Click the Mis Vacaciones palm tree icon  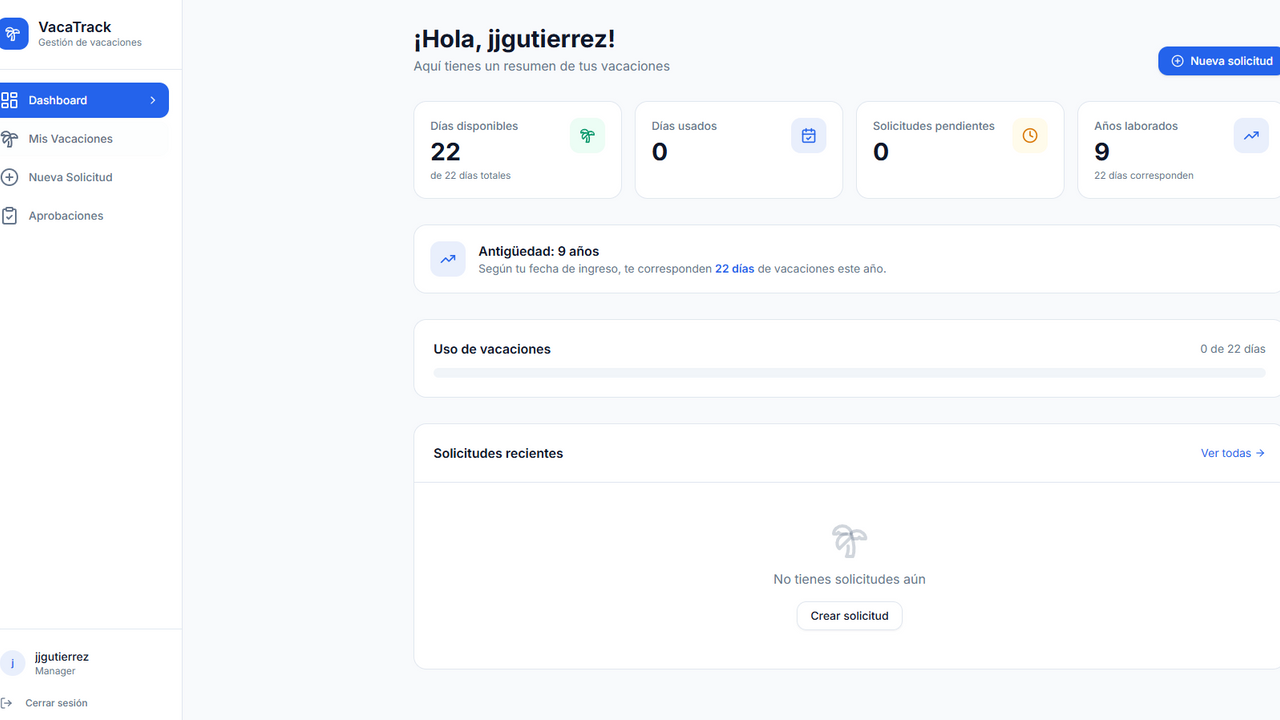[9, 139]
